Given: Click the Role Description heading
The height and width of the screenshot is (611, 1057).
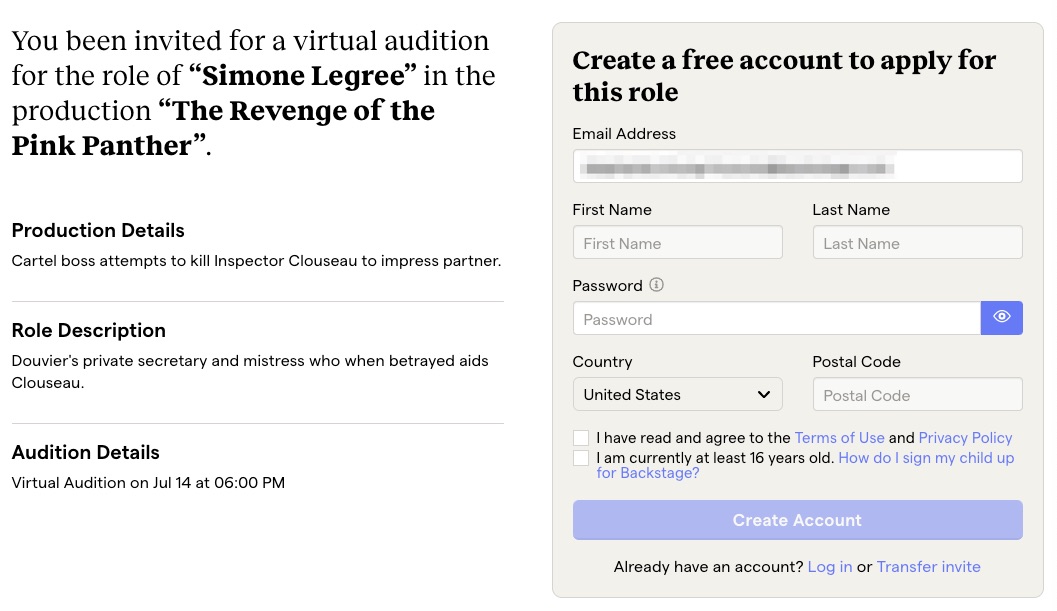Looking at the screenshot, I should tap(88, 330).
